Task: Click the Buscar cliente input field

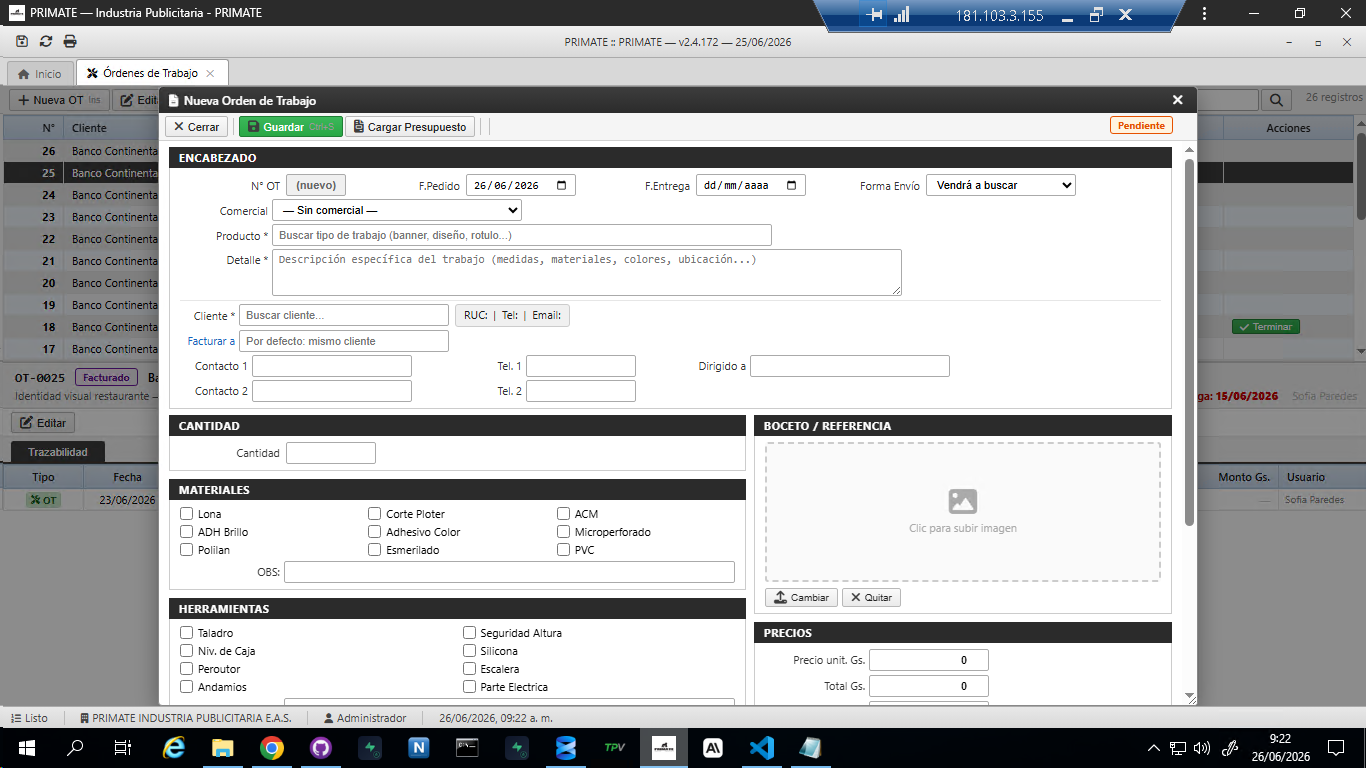Action: [344, 315]
